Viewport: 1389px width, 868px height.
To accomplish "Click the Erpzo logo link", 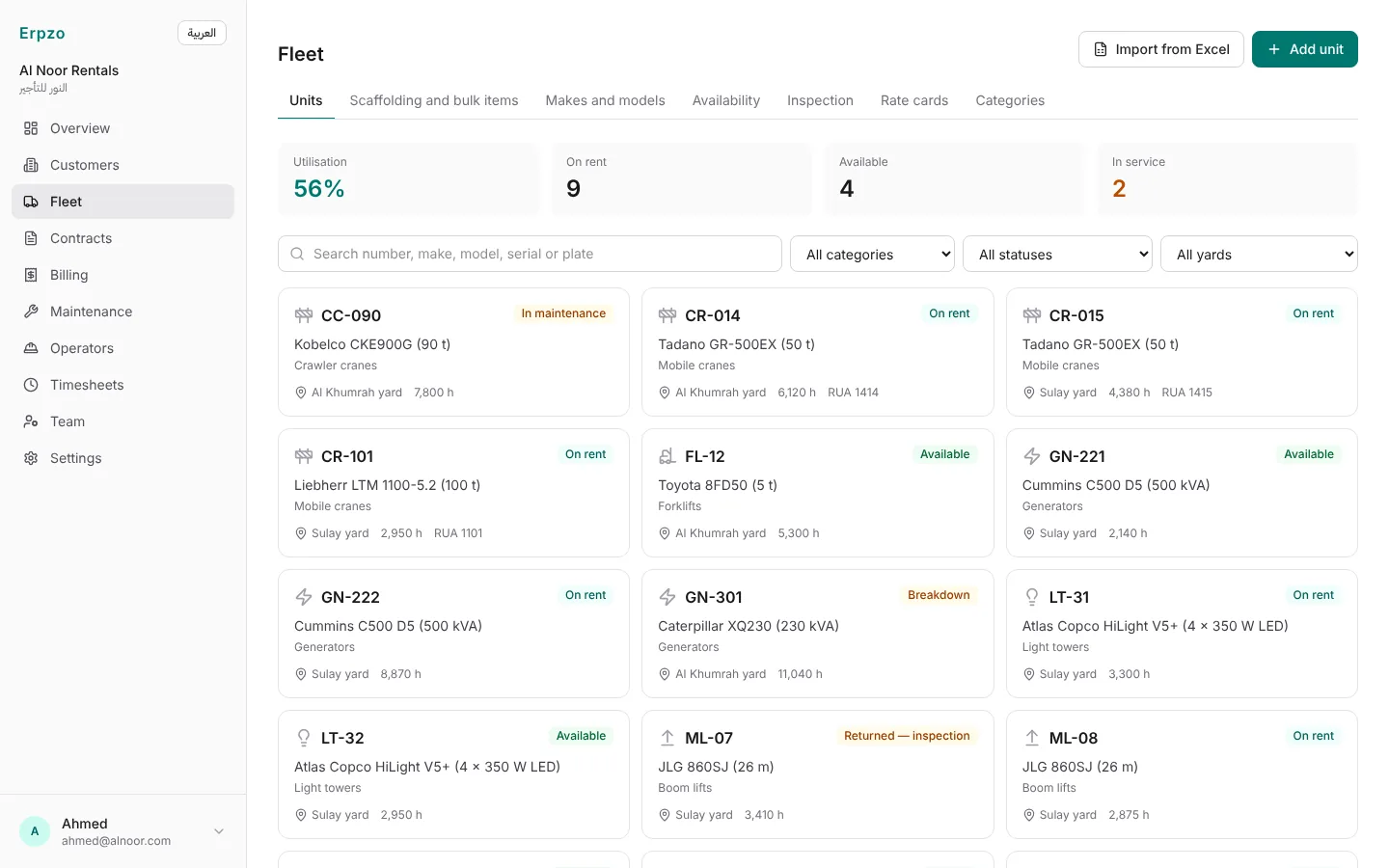I will (x=42, y=33).
